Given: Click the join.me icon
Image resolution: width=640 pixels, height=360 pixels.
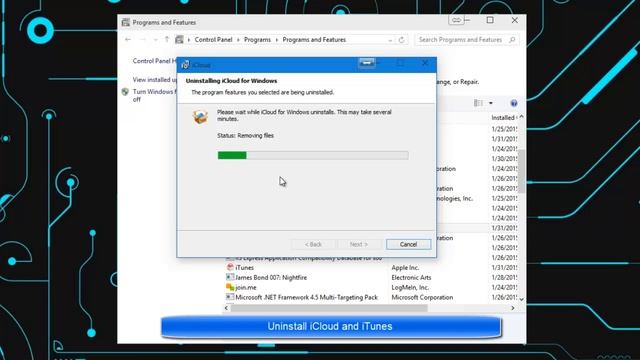Looking at the screenshot, I should [x=230, y=287].
